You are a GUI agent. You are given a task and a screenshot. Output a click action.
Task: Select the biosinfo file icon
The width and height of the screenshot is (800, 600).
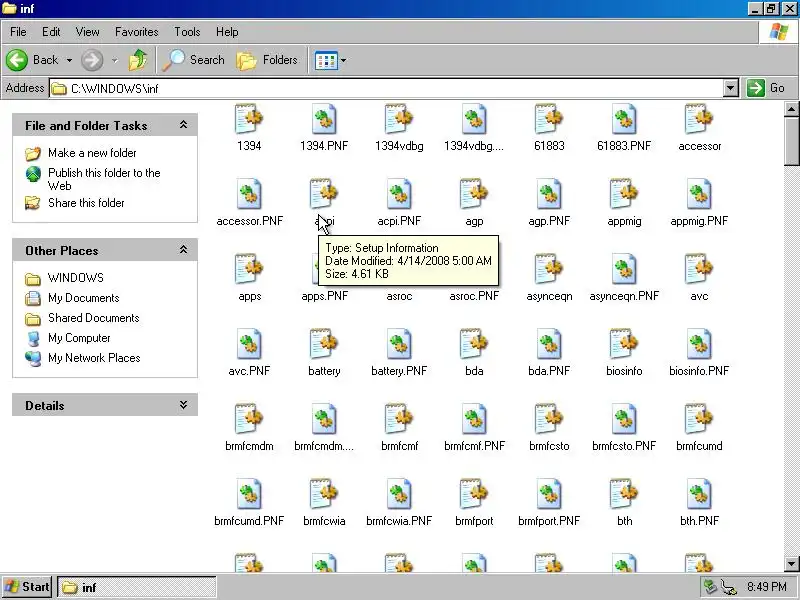(624, 344)
